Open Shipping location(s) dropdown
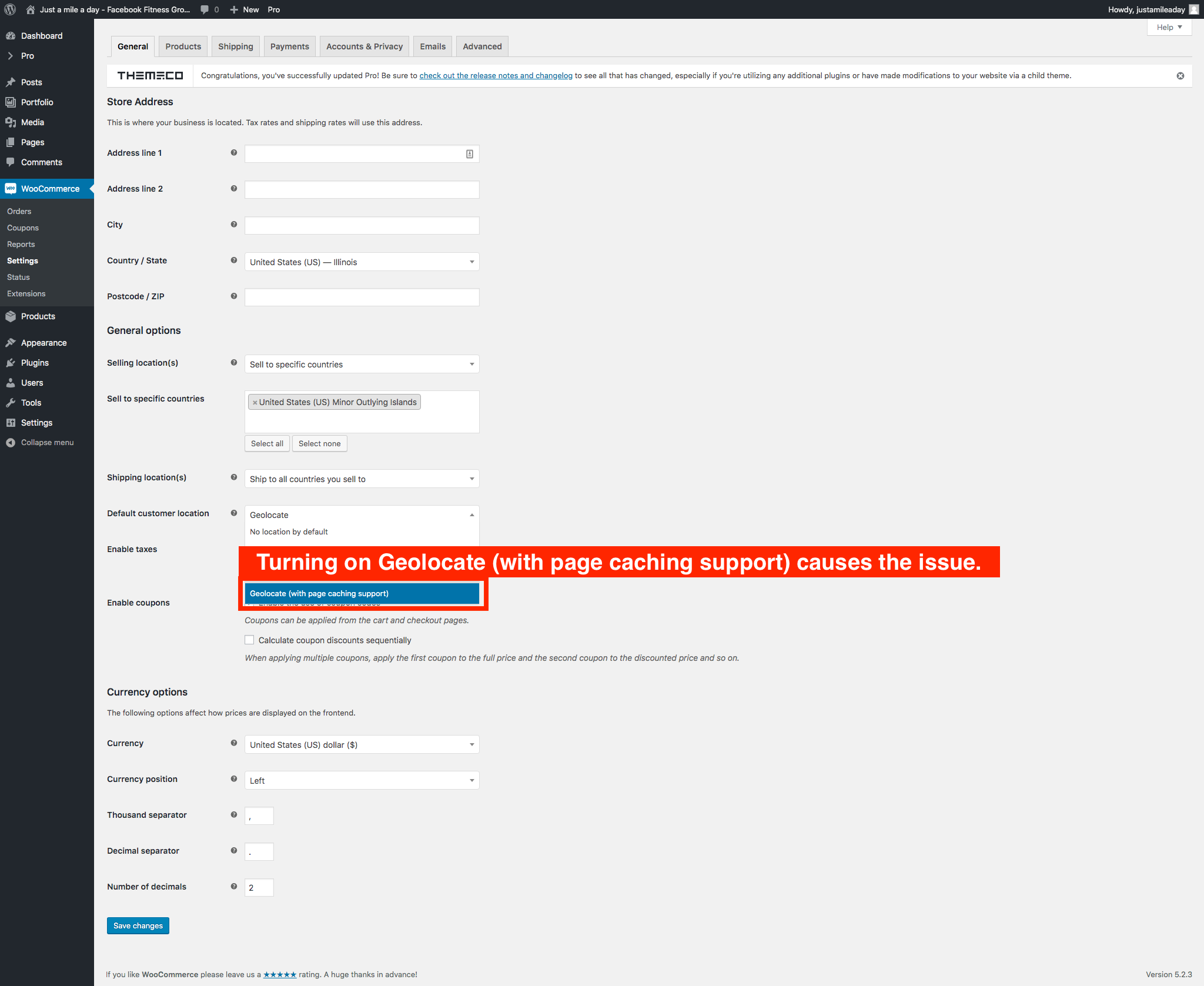The width and height of the screenshot is (1204, 986). (362, 479)
